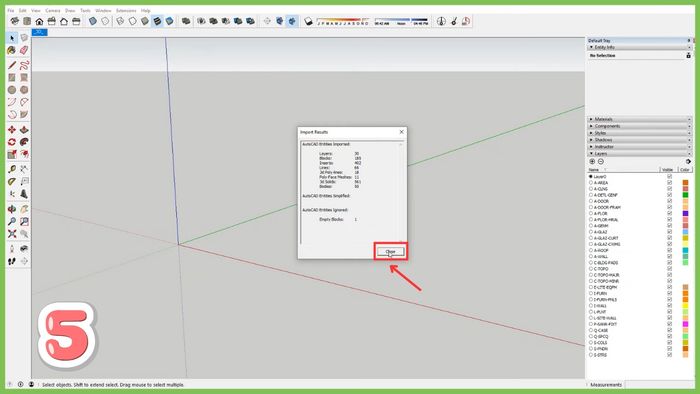Open the color swatch for A-FLOR
Viewport: 700px width, 394px height.
click(685, 213)
